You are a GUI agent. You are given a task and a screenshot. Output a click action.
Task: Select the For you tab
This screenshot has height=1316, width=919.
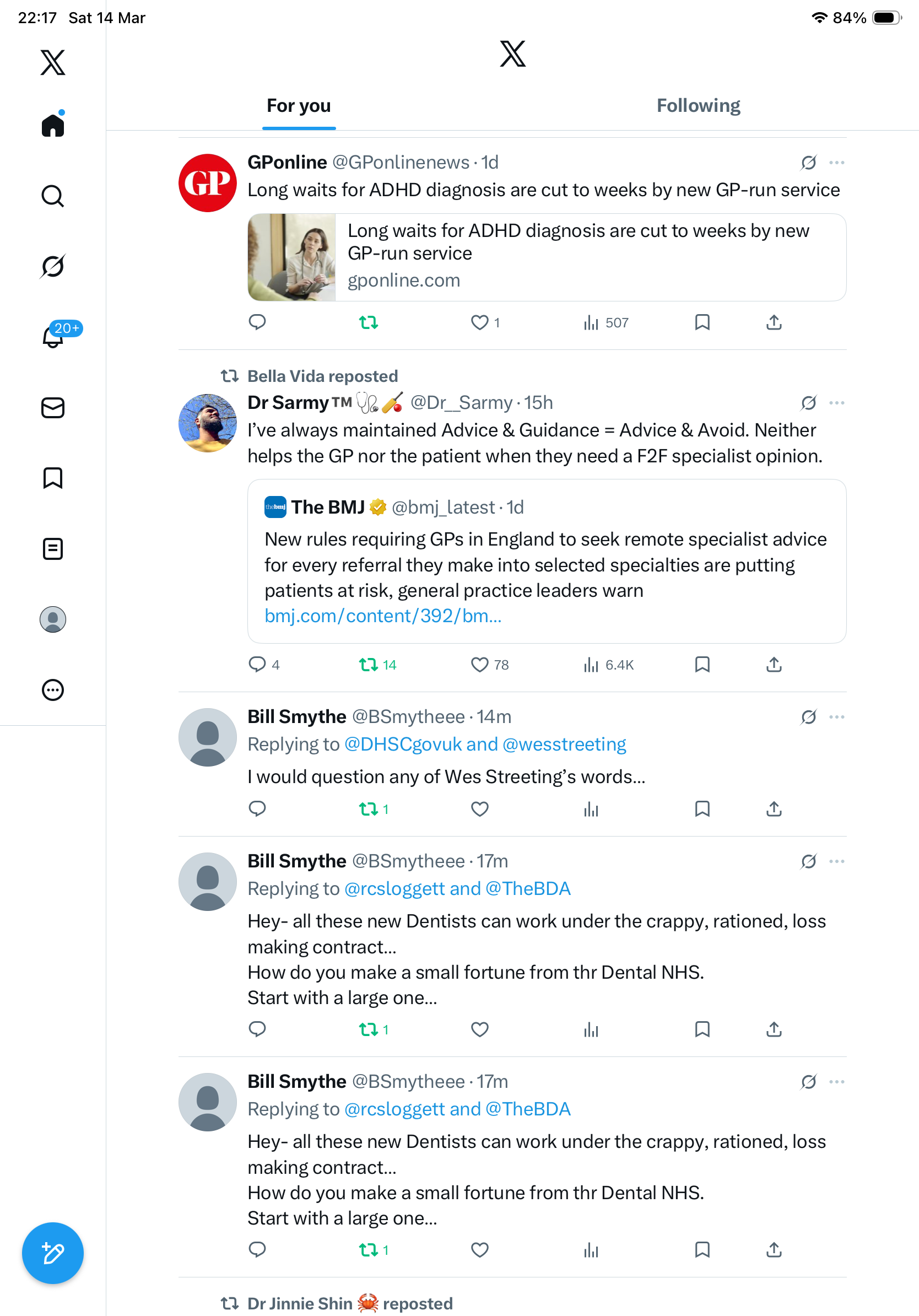click(x=299, y=105)
